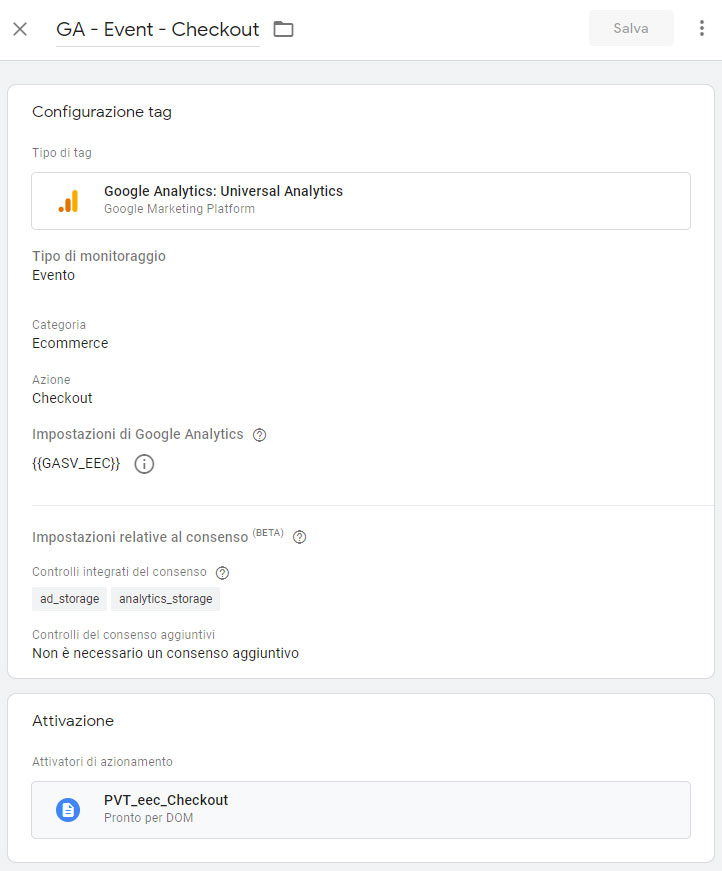Screen dimensions: 722x871
Task: Click the Salva button
Action: pos(631,28)
